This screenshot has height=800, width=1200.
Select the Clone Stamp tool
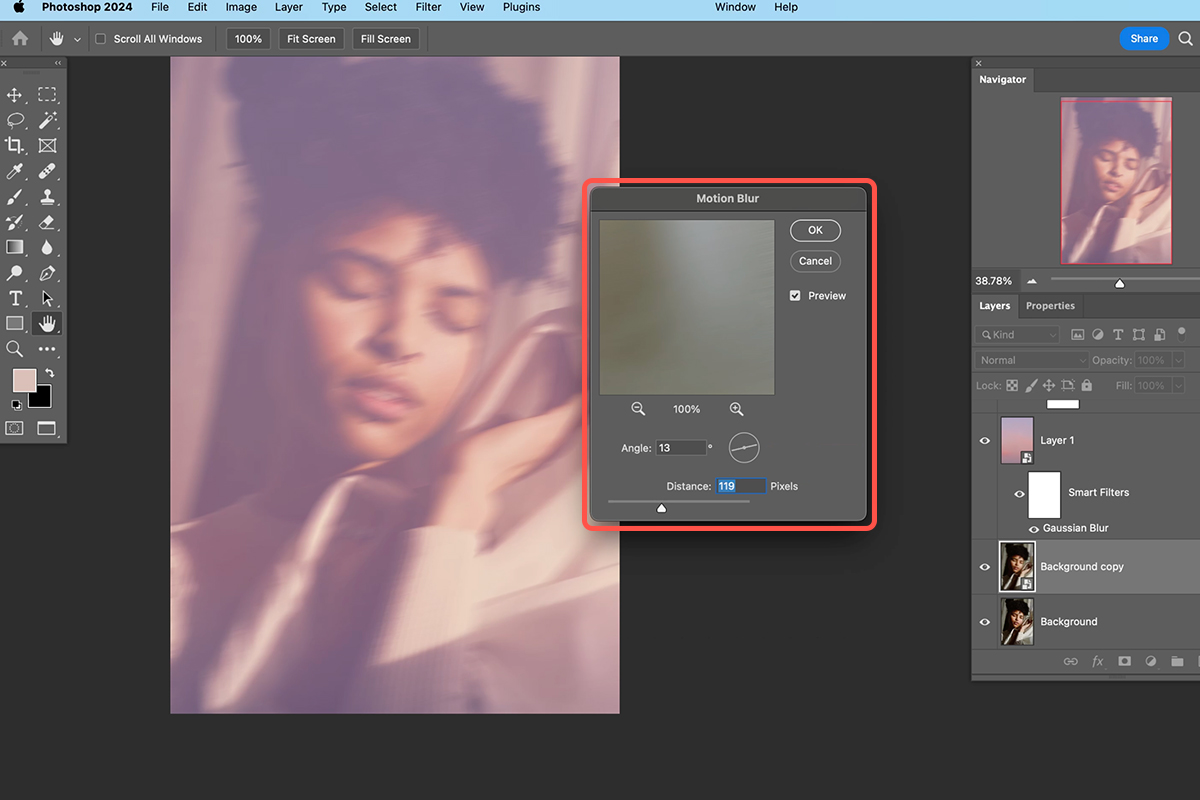pos(47,197)
